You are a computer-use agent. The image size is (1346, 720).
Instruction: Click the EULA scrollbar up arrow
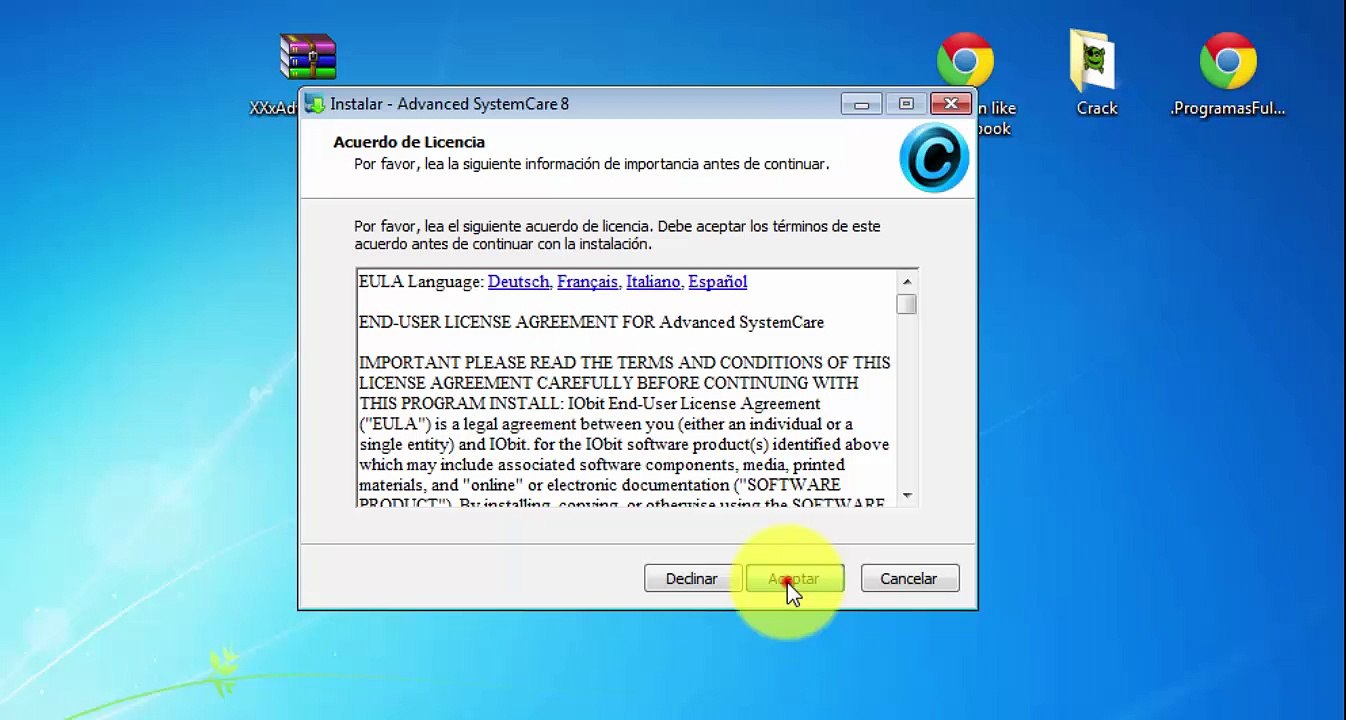click(907, 281)
